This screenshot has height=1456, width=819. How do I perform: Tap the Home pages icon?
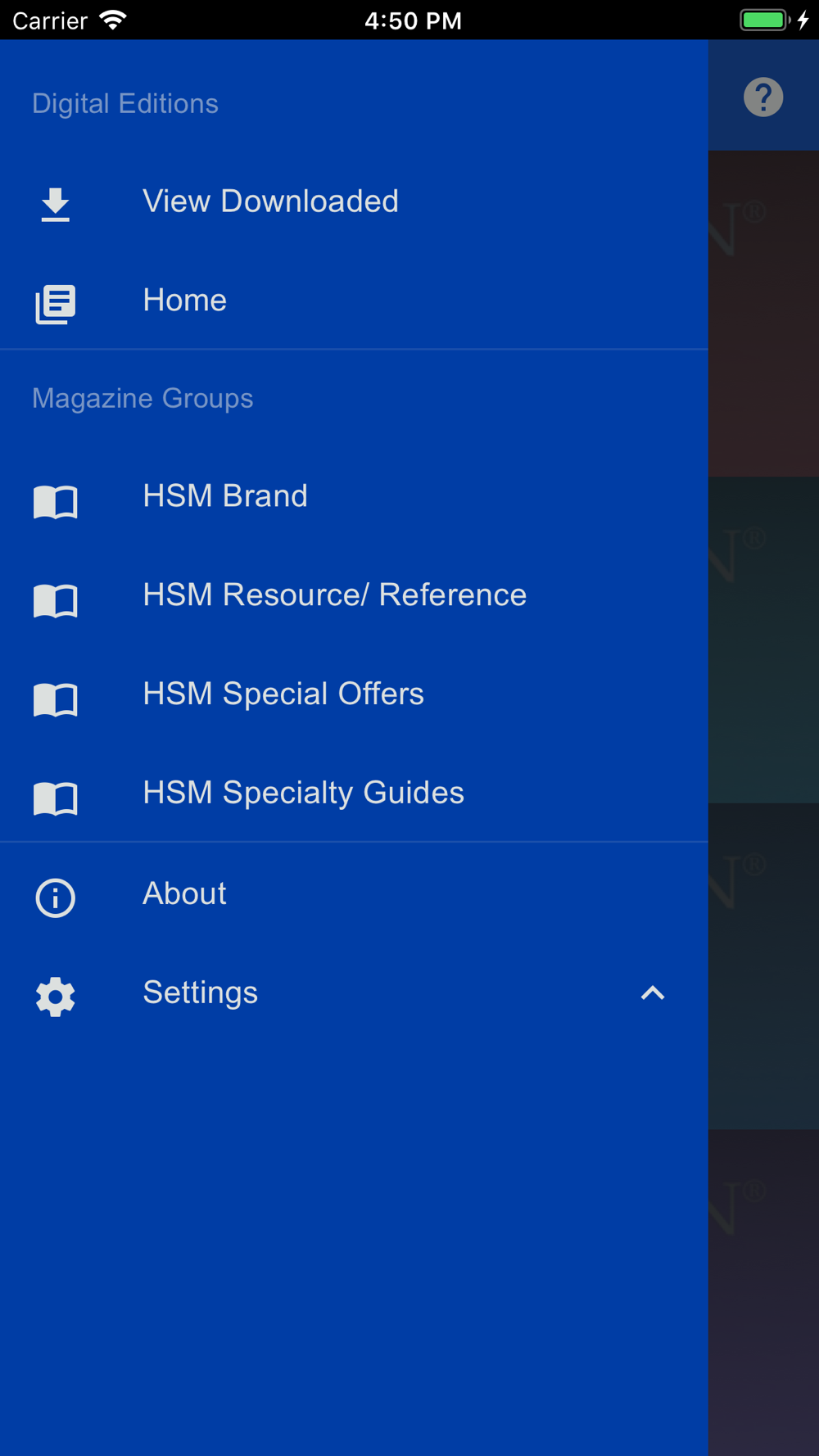click(x=55, y=304)
